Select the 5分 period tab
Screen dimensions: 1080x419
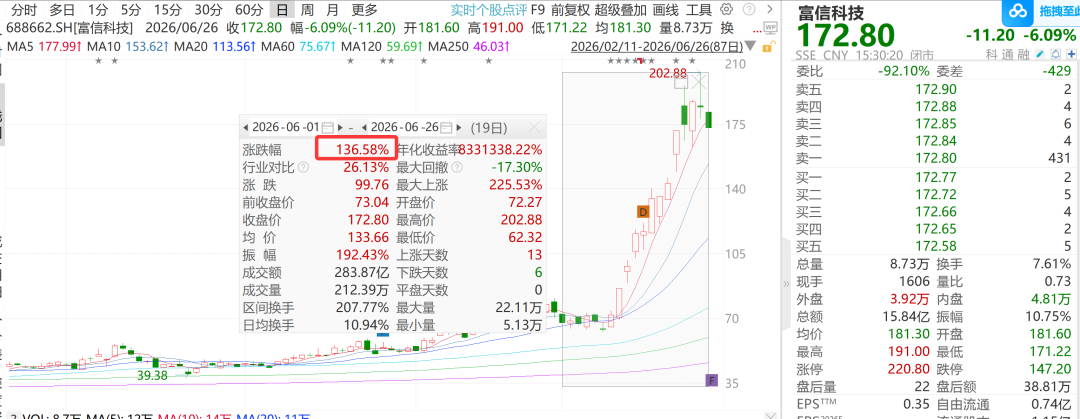130,10
